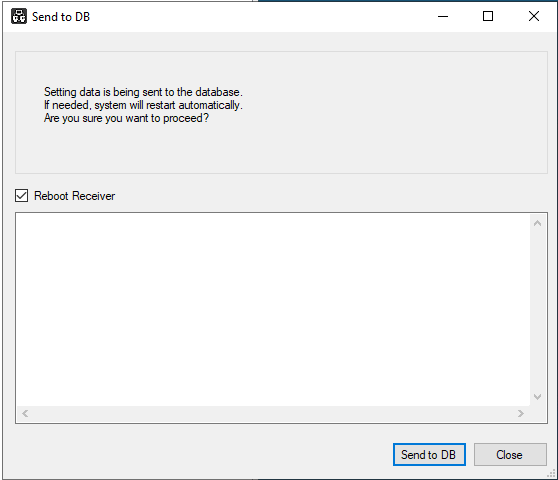Click the Send to DB button
This screenshot has height=480, width=558.
pyautogui.click(x=429, y=454)
